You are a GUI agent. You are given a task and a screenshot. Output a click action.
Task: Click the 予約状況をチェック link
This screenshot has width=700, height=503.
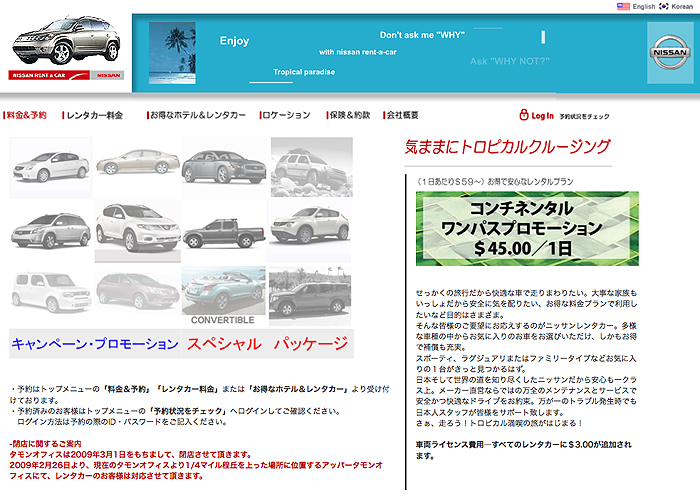584,116
